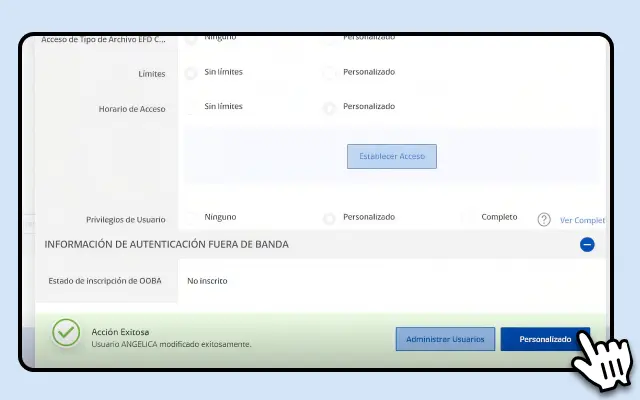Select Personalizado radio for Horario de Acceso
Viewport: 640px width, 400px height.
(329, 108)
